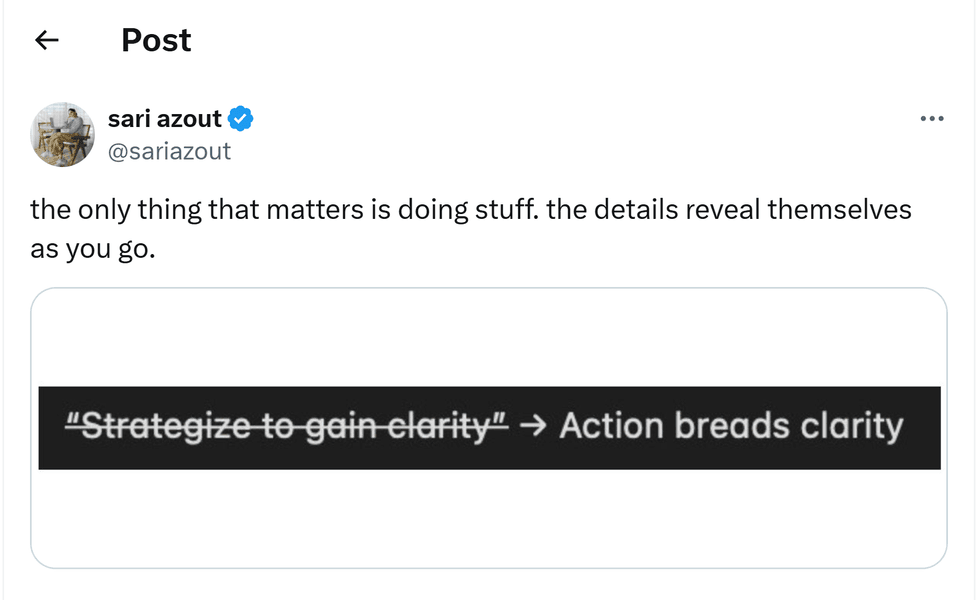Viewport: 979px width, 600px height.
Task: Click the "Action breads clarity" text
Action: coord(731,427)
